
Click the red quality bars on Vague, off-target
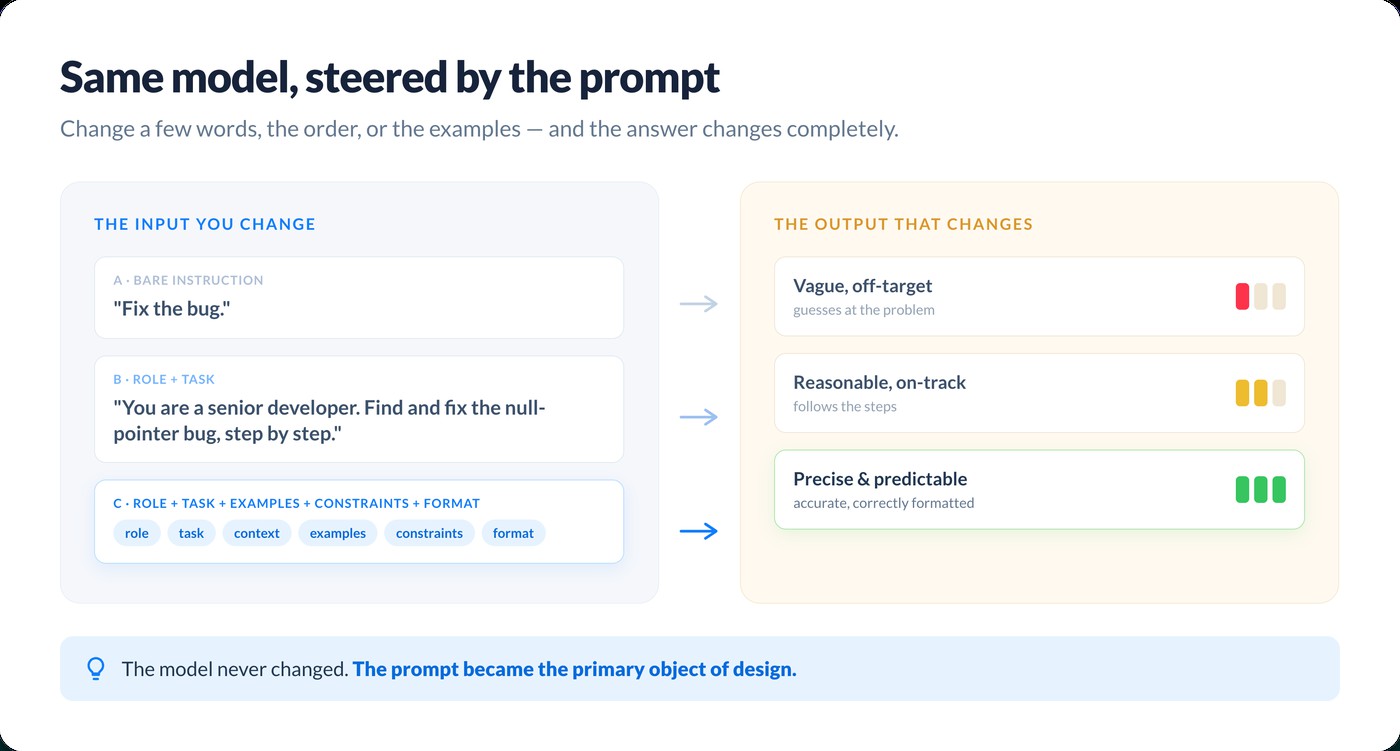[1261, 296]
